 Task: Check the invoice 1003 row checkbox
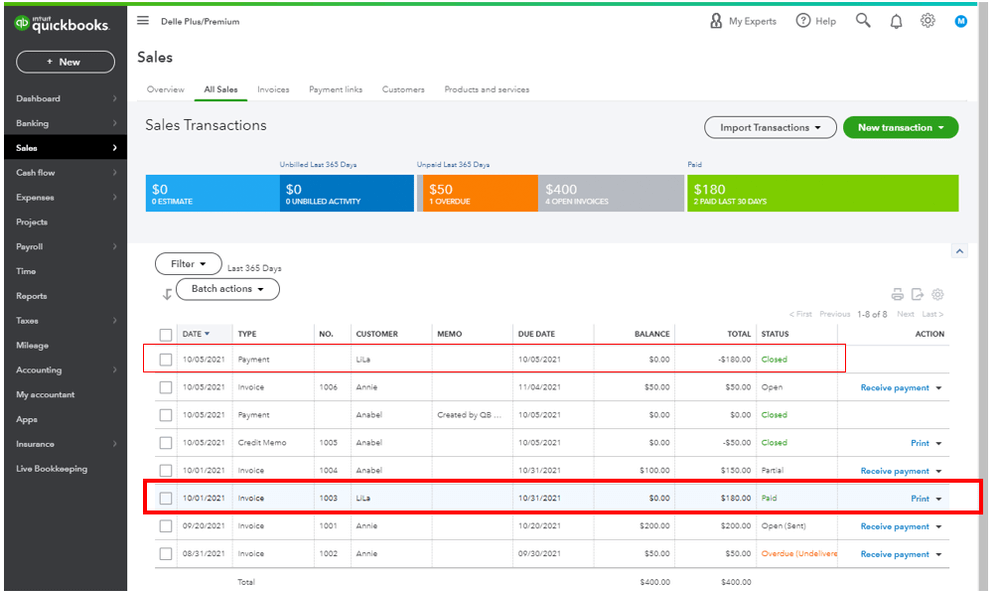166,498
